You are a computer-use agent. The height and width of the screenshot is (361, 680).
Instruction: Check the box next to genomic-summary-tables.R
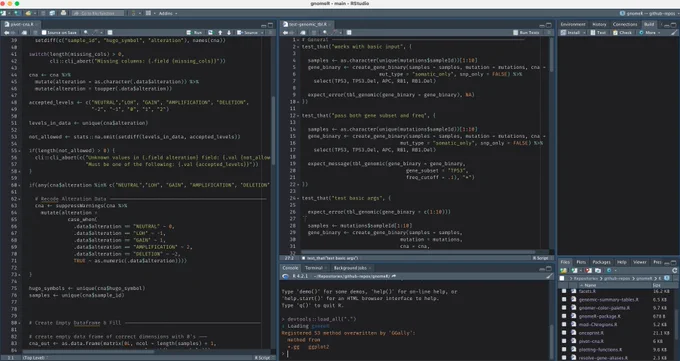(564, 299)
